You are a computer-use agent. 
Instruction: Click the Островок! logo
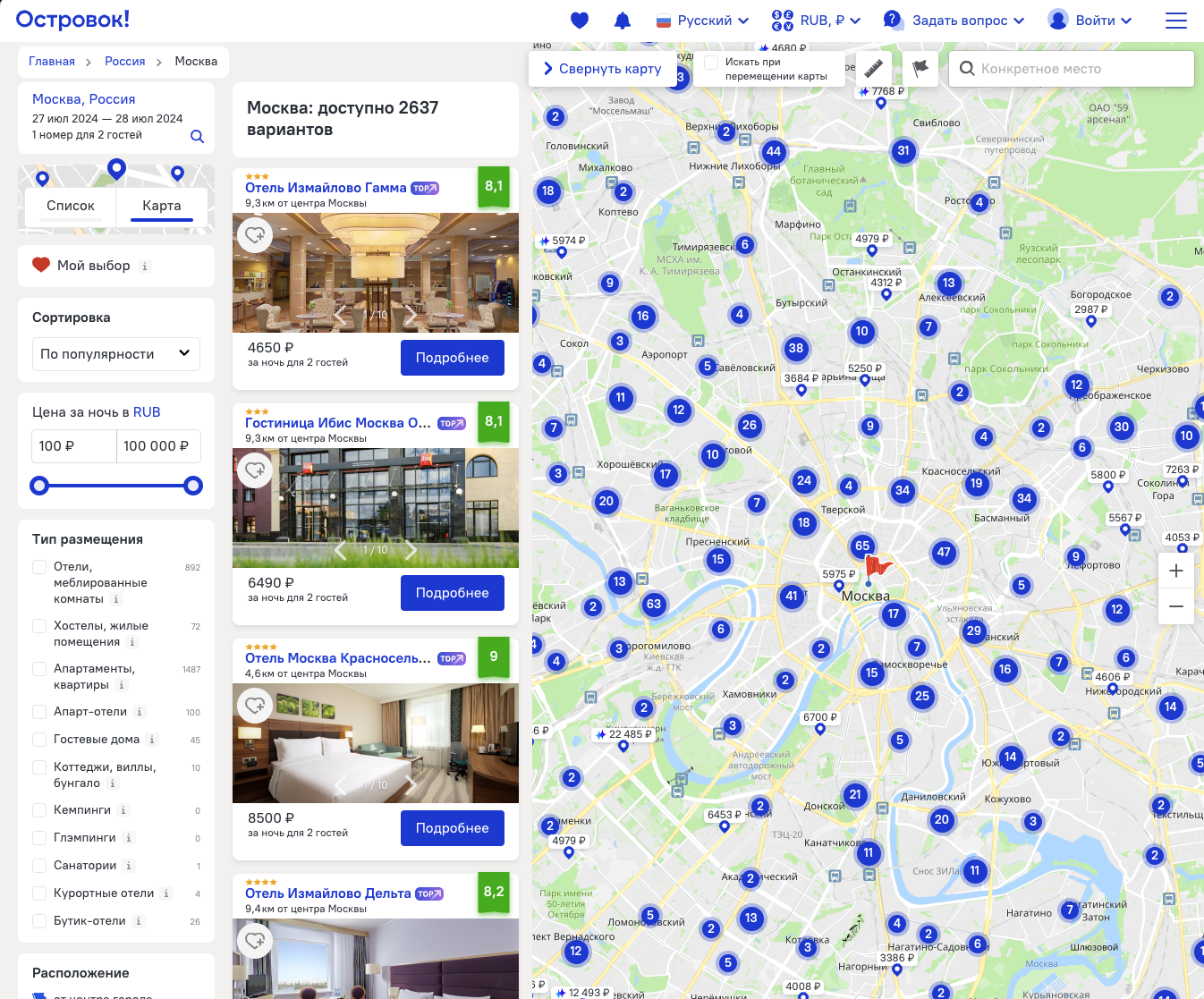tap(73, 19)
